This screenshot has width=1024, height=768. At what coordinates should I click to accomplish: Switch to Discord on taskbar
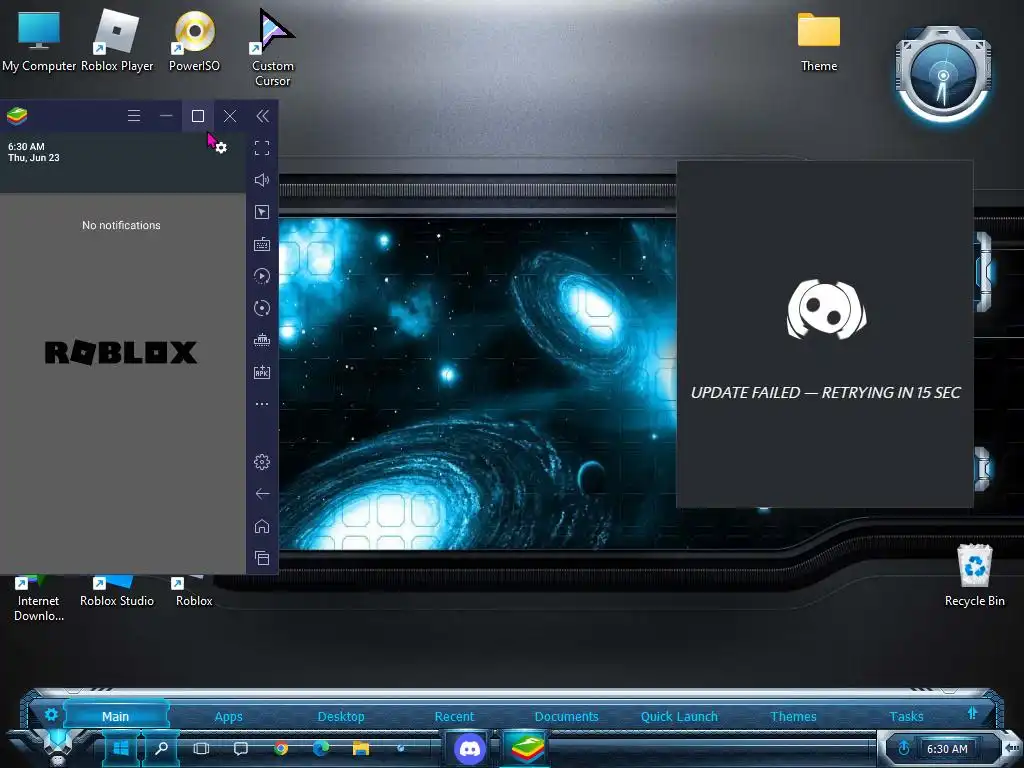[x=470, y=748]
